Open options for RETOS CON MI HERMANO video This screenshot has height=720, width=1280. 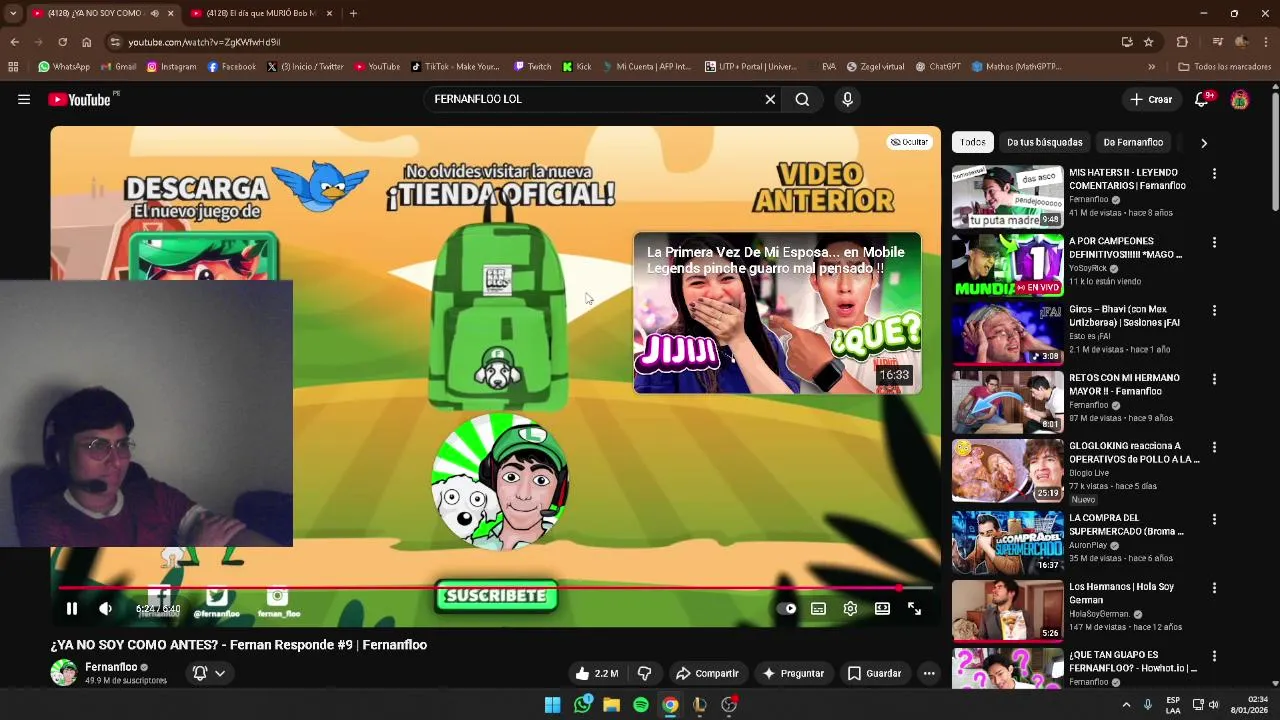[1214, 379]
